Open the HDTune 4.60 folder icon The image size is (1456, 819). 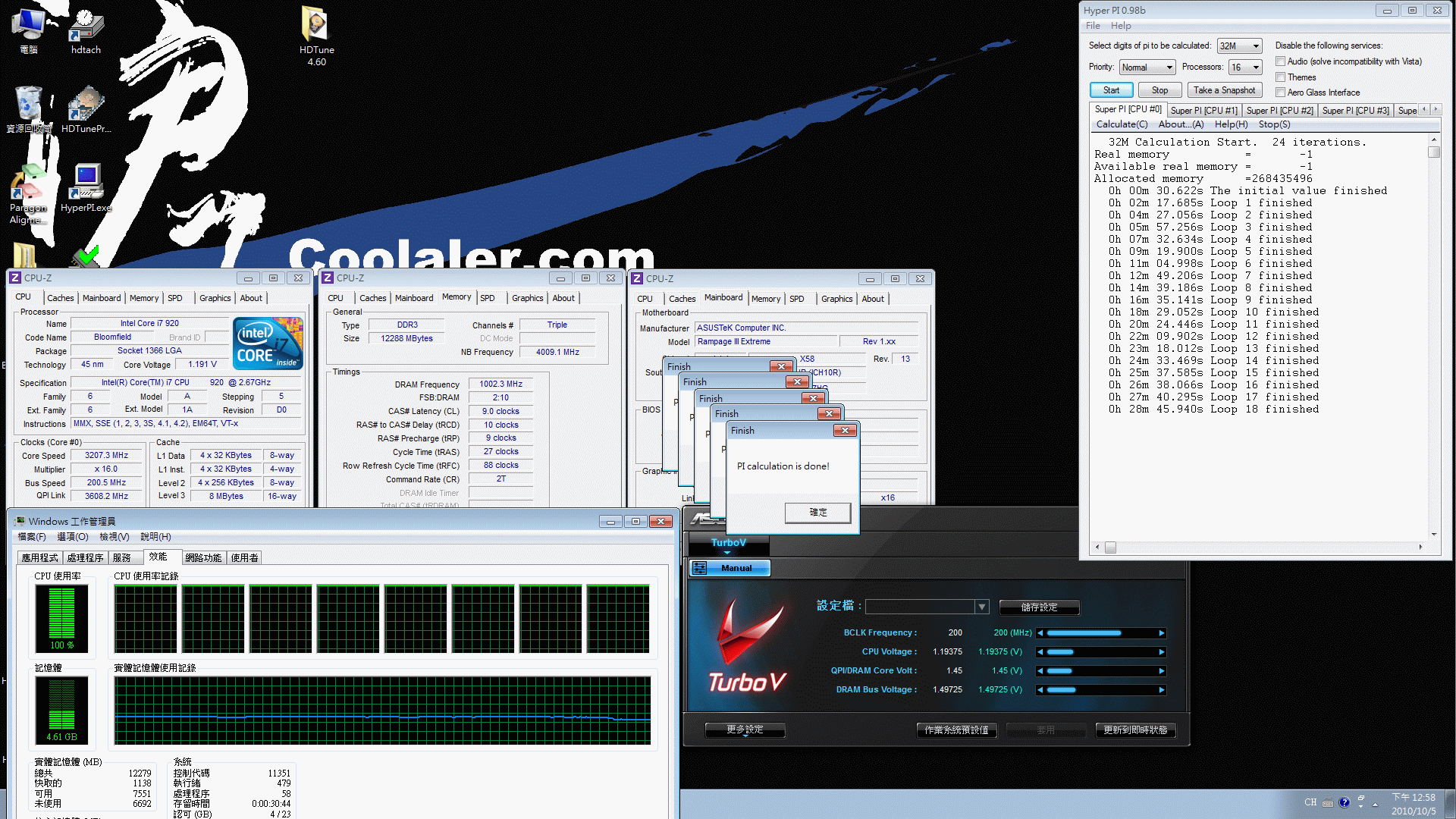tap(316, 36)
